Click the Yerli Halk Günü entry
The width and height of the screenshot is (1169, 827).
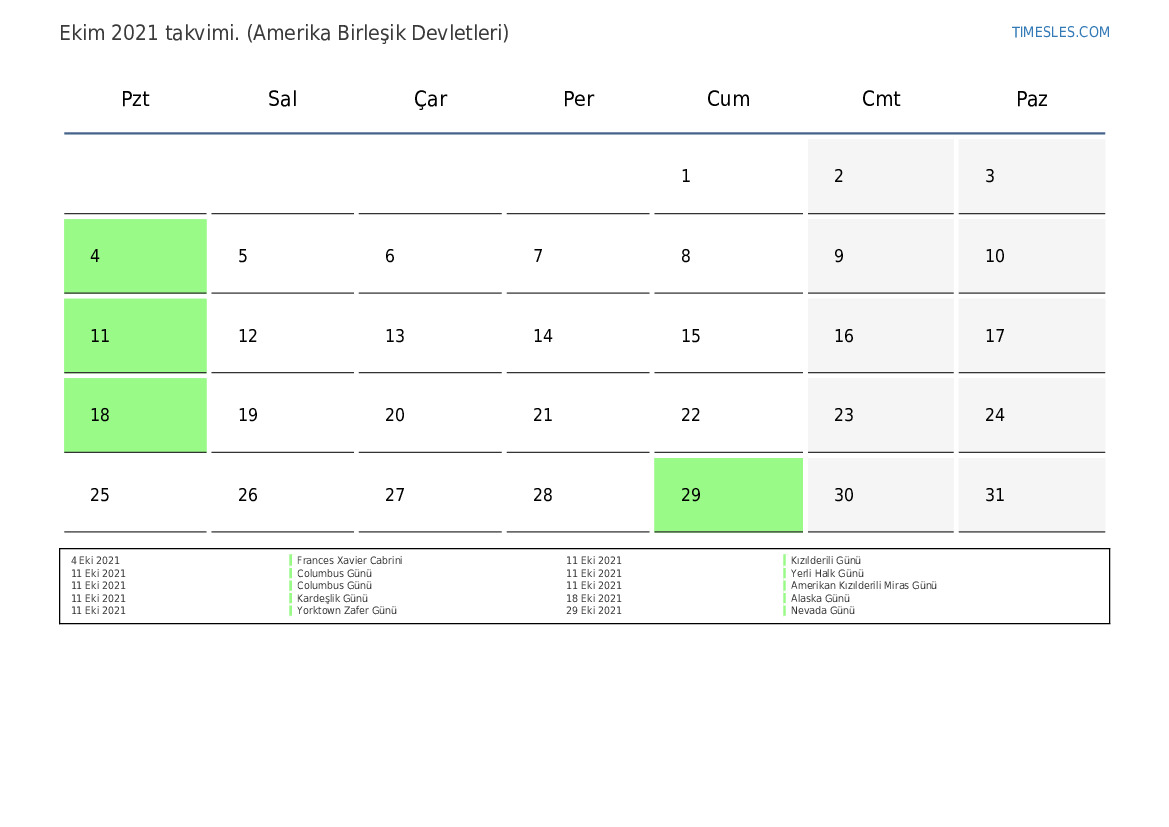826,574
